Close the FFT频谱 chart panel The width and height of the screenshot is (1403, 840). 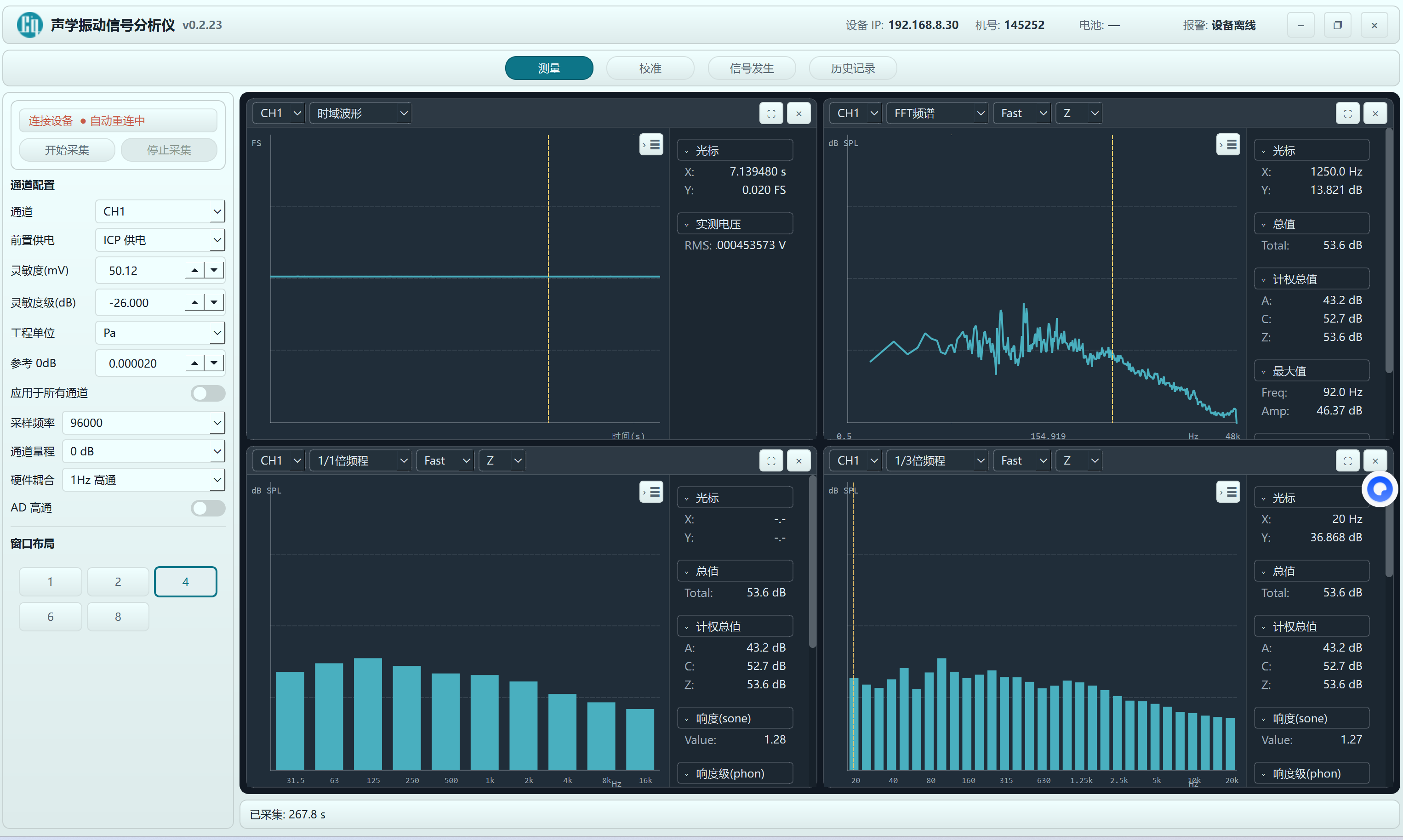tap(1374, 113)
